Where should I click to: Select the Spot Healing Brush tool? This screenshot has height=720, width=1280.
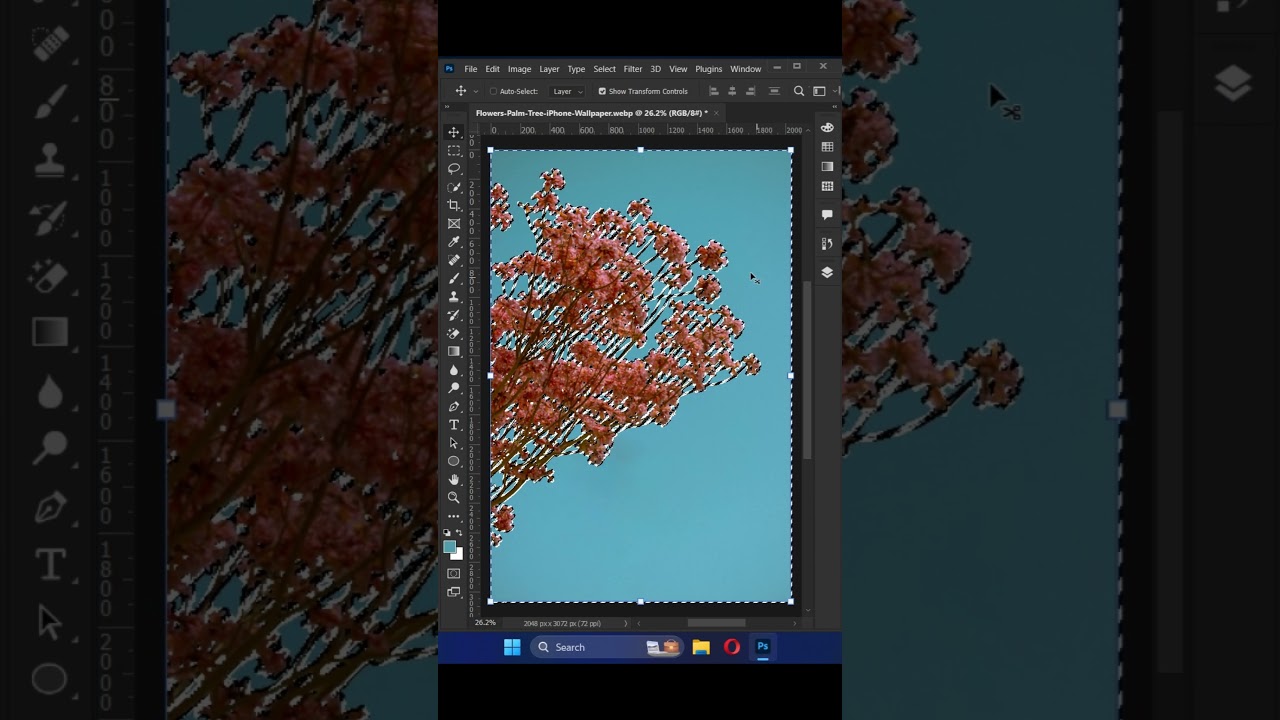[454, 260]
